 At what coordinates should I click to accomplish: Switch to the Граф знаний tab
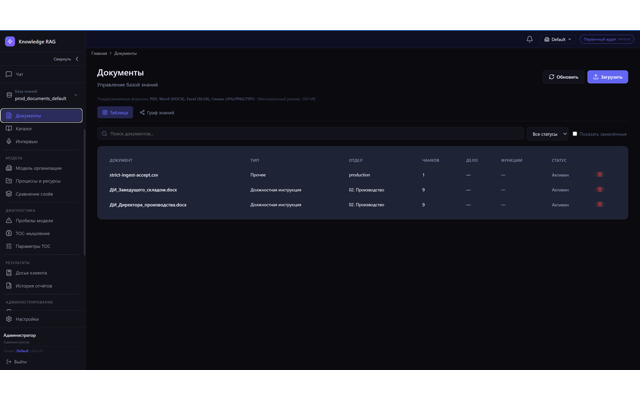(x=157, y=113)
